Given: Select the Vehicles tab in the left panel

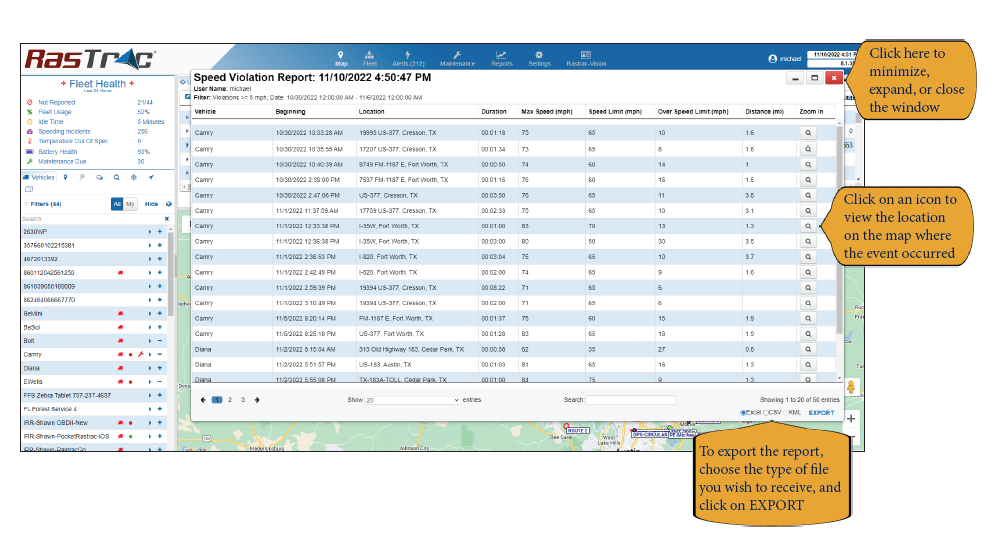Looking at the screenshot, I should (x=39, y=177).
